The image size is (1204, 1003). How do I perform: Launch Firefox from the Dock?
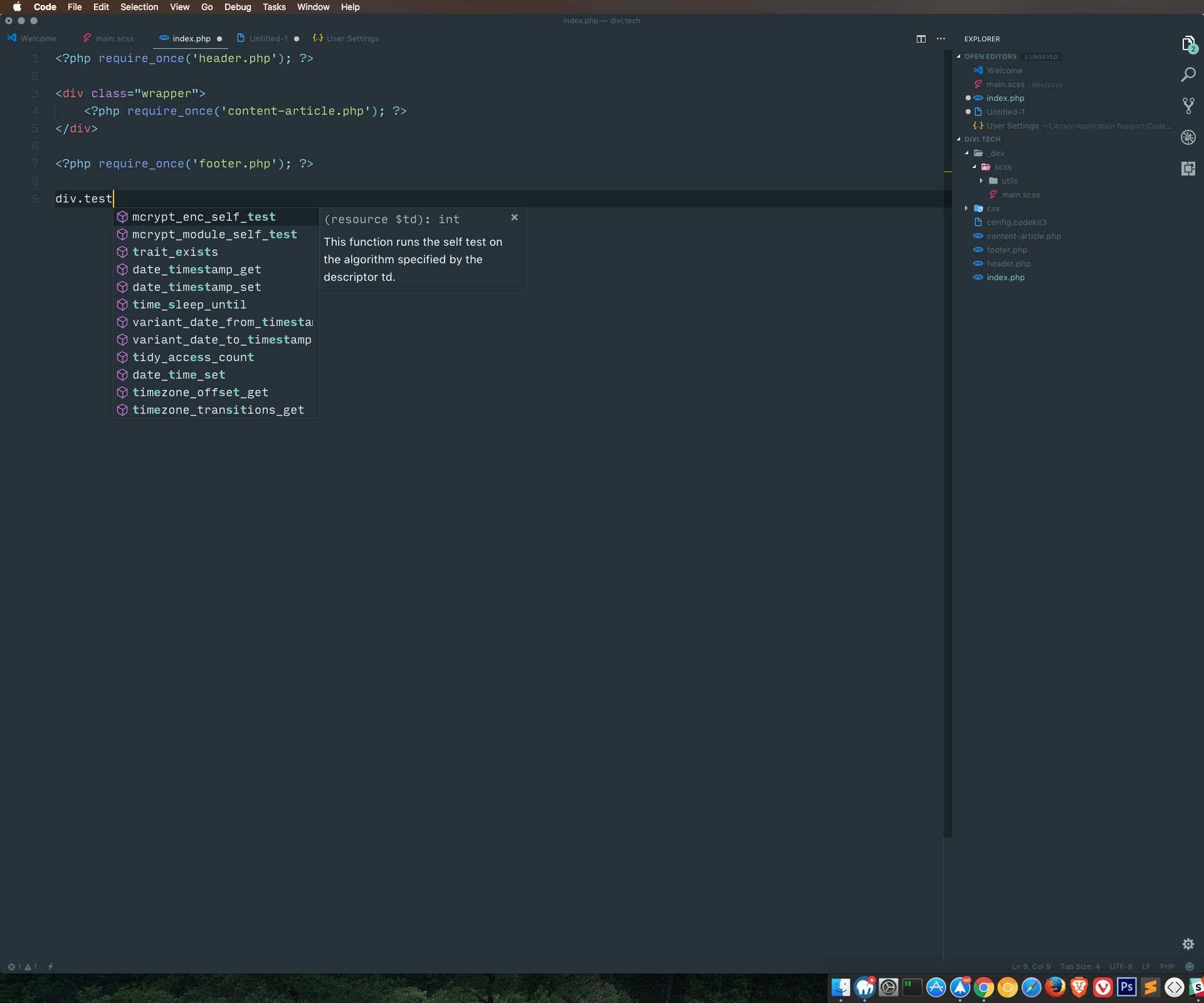coord(1055,988)
